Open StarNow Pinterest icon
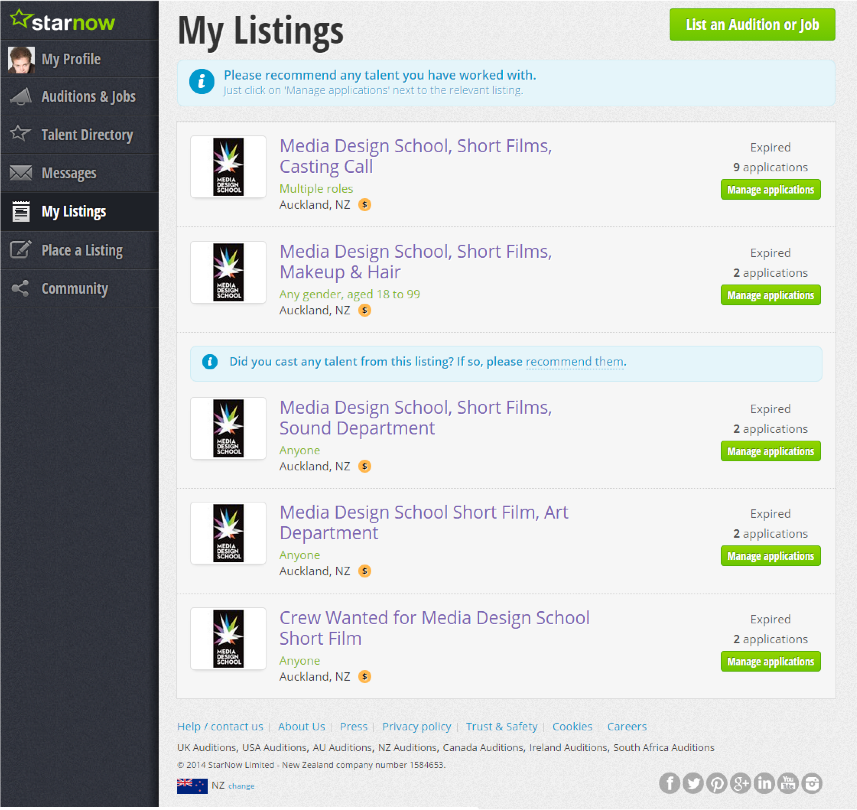The height and width of the screenshot is (810, 857). pos(717,783)
